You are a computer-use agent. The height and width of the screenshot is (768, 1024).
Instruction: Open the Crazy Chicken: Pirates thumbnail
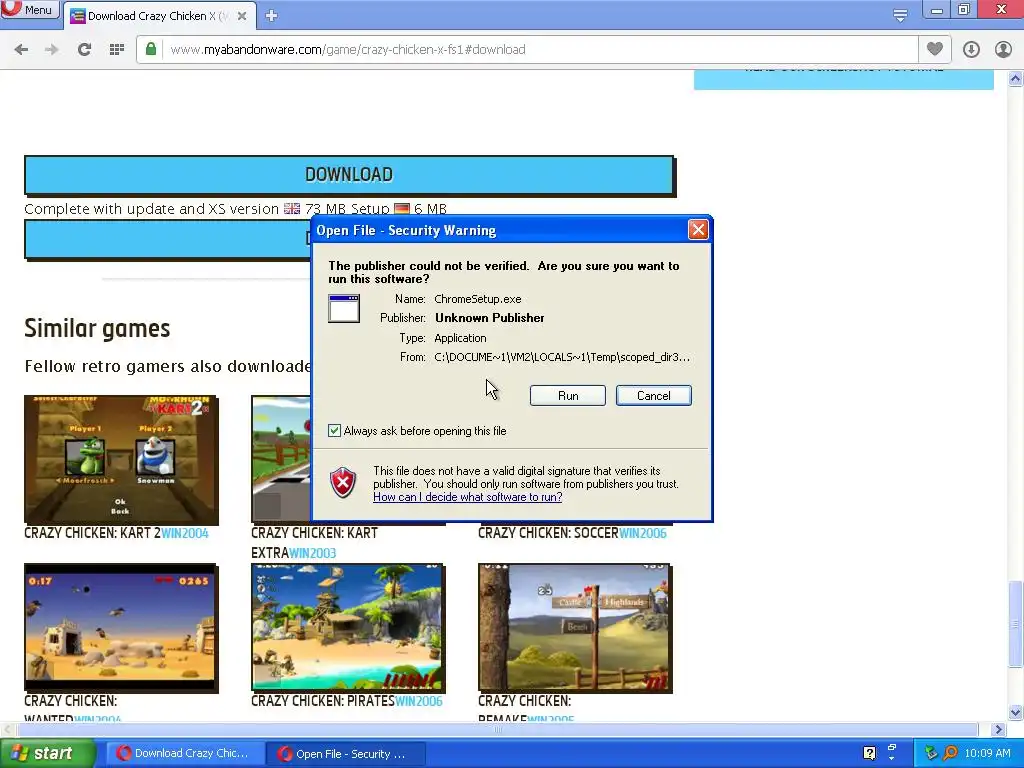click(348, 628)
